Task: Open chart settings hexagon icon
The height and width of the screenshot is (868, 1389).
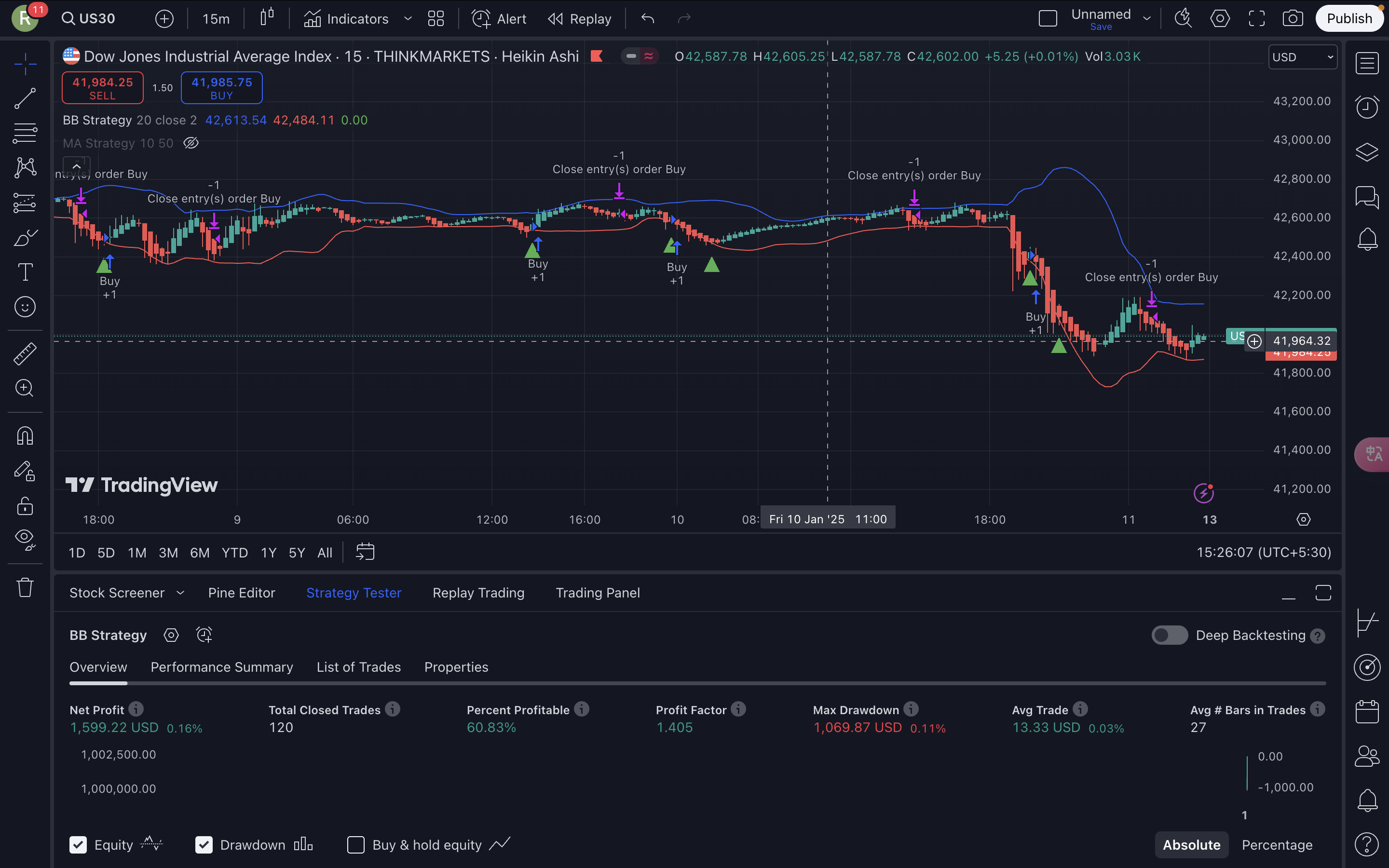Action: tap(1220, 18)
